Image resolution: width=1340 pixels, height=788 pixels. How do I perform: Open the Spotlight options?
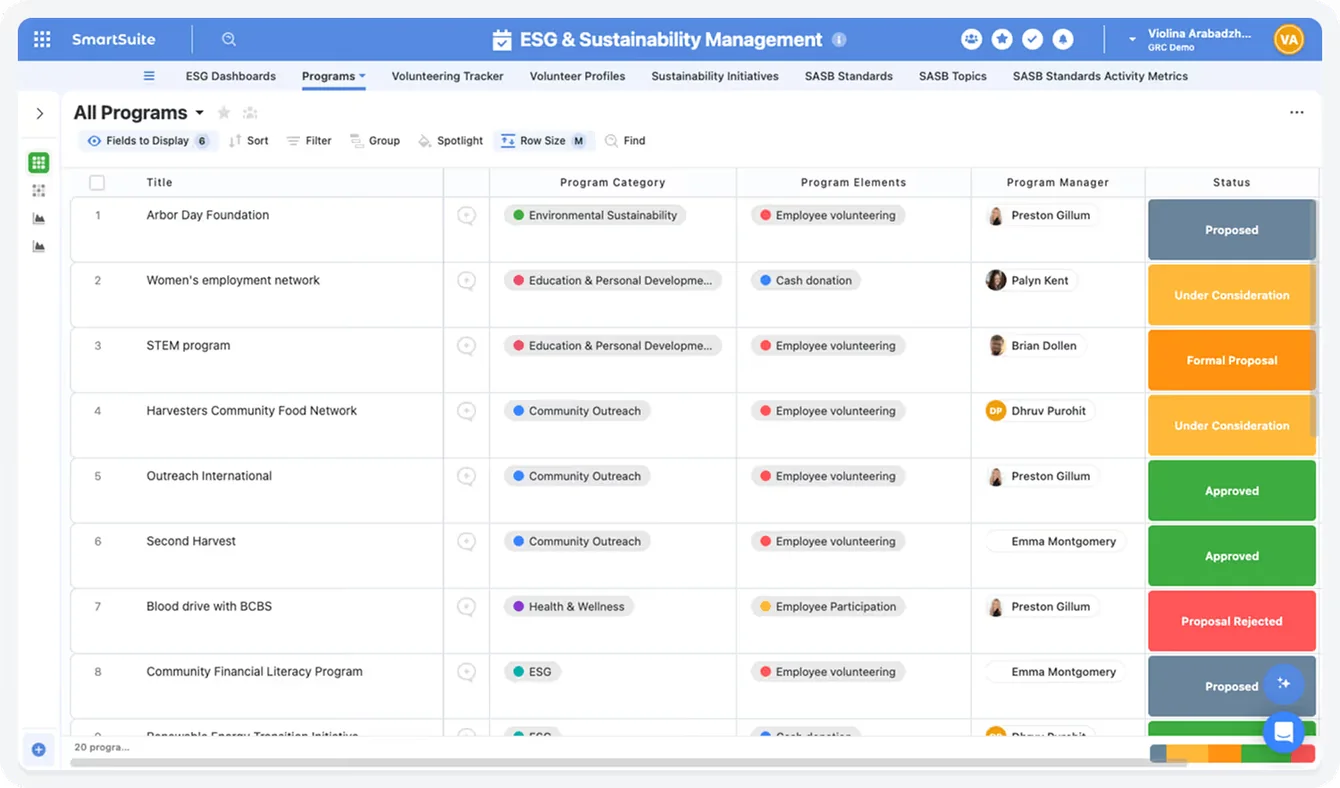click(450, 141)
